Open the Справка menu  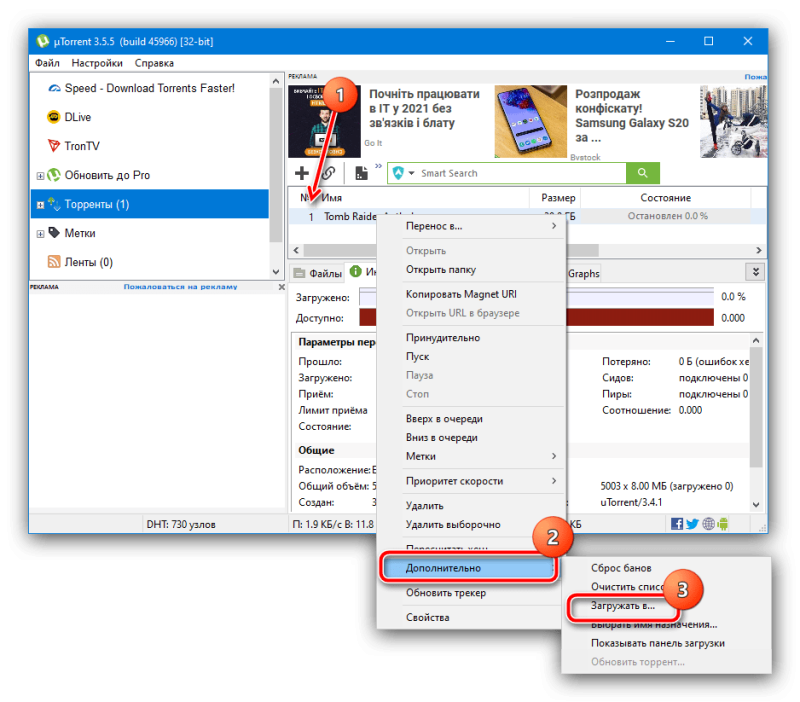154,63
